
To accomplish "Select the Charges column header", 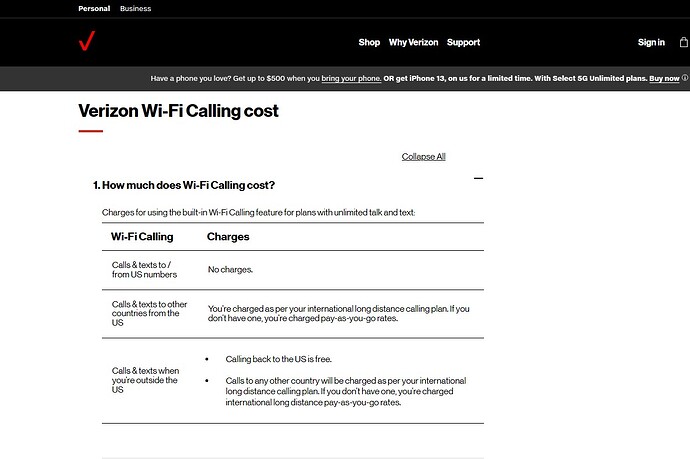I will [x=228, y=237].
